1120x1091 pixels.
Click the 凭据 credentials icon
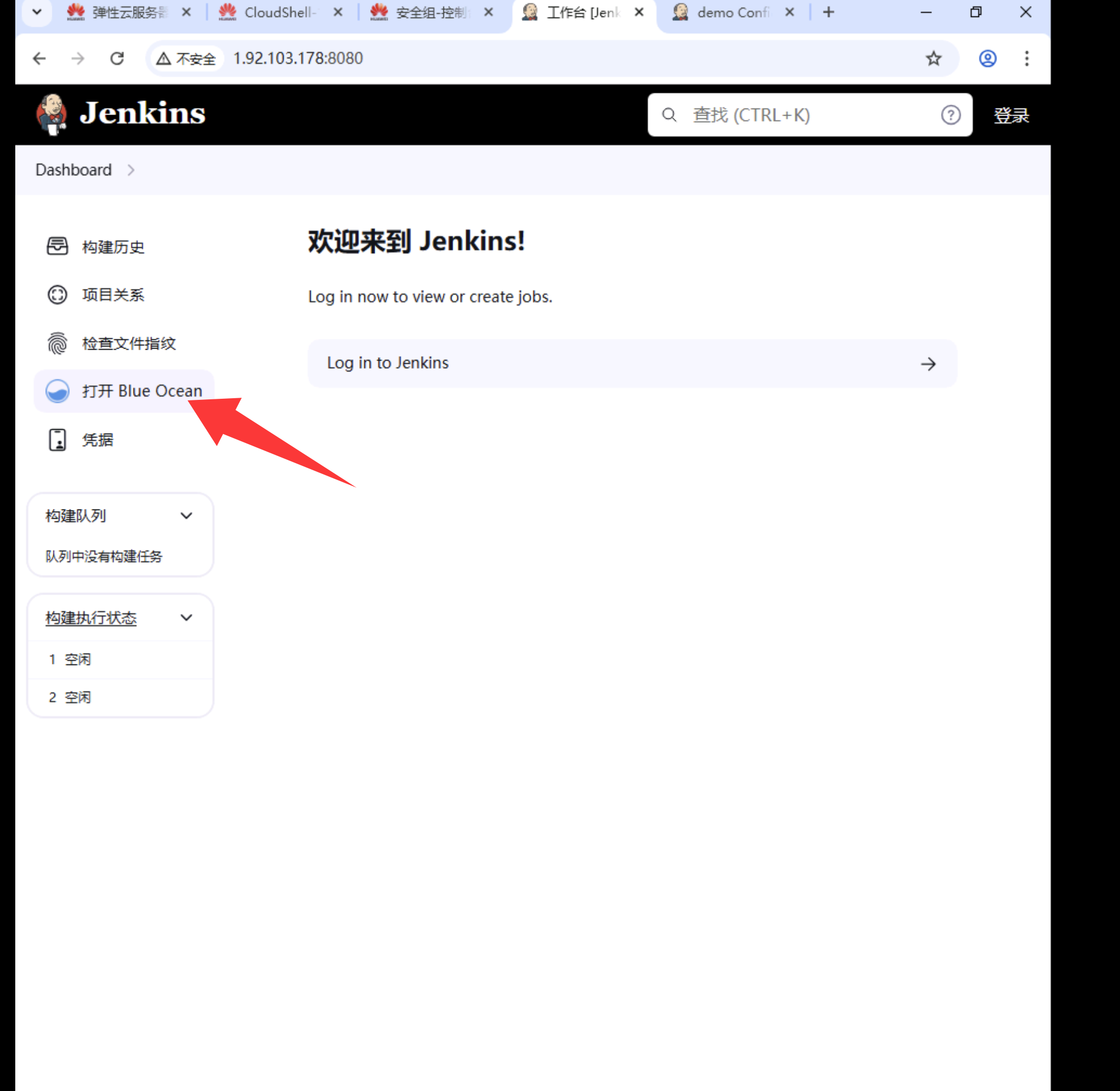(57, 440)
